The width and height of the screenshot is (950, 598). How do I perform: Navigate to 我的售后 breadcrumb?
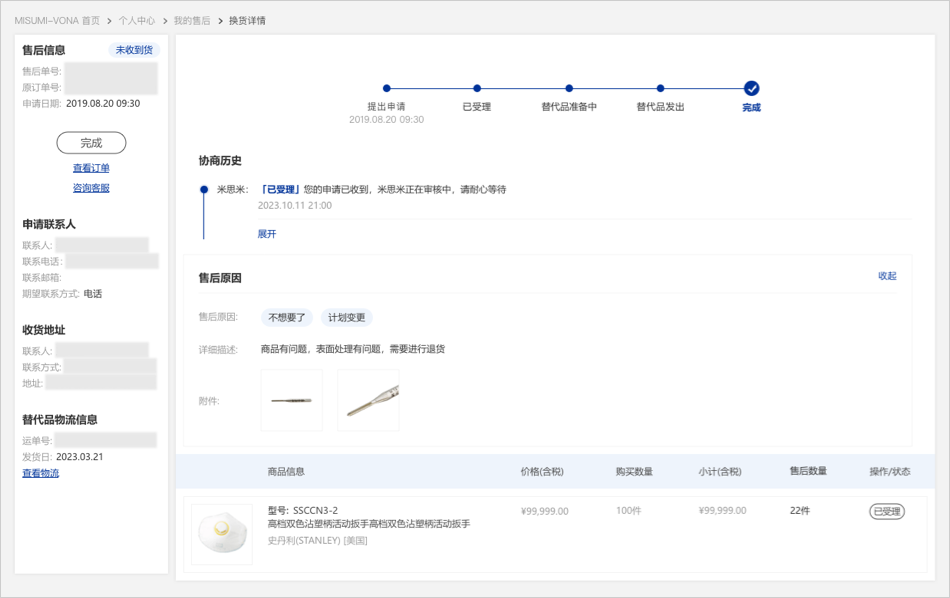tap(192, 20)
